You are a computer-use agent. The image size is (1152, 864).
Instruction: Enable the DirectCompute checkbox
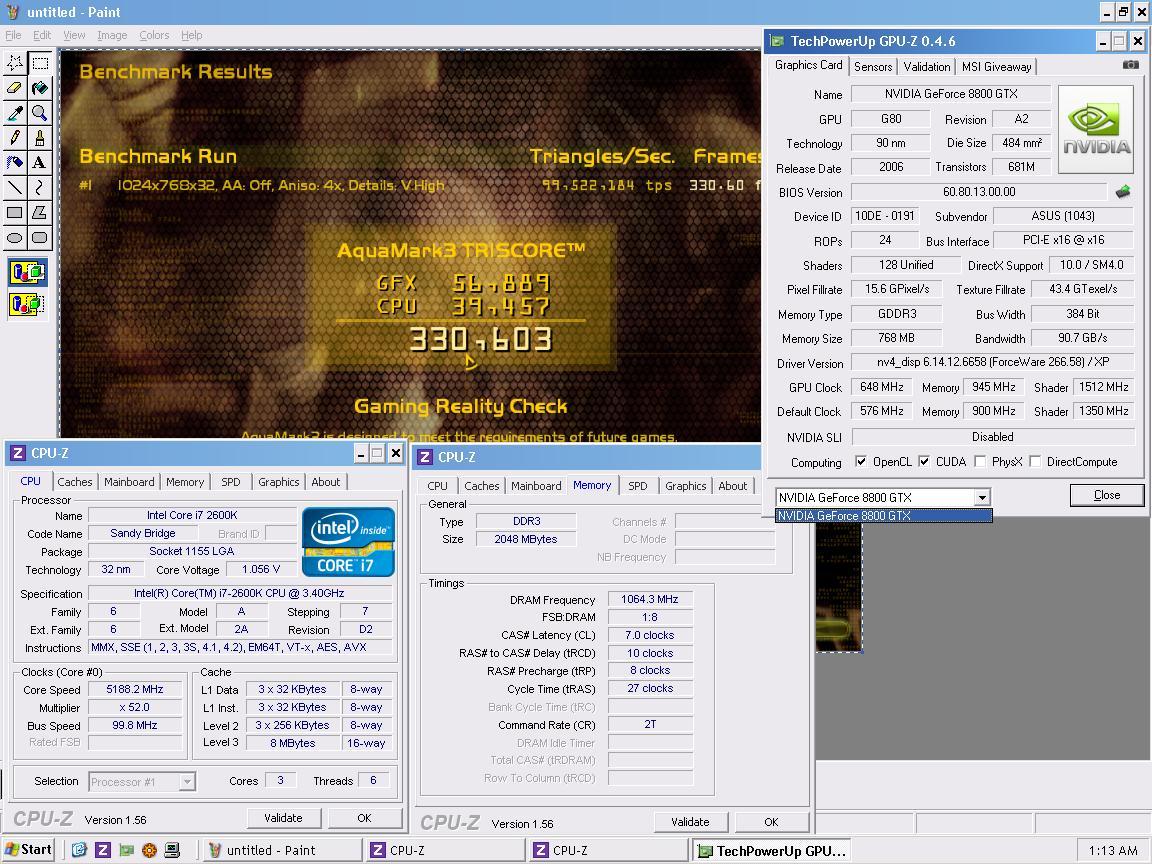1035,461
